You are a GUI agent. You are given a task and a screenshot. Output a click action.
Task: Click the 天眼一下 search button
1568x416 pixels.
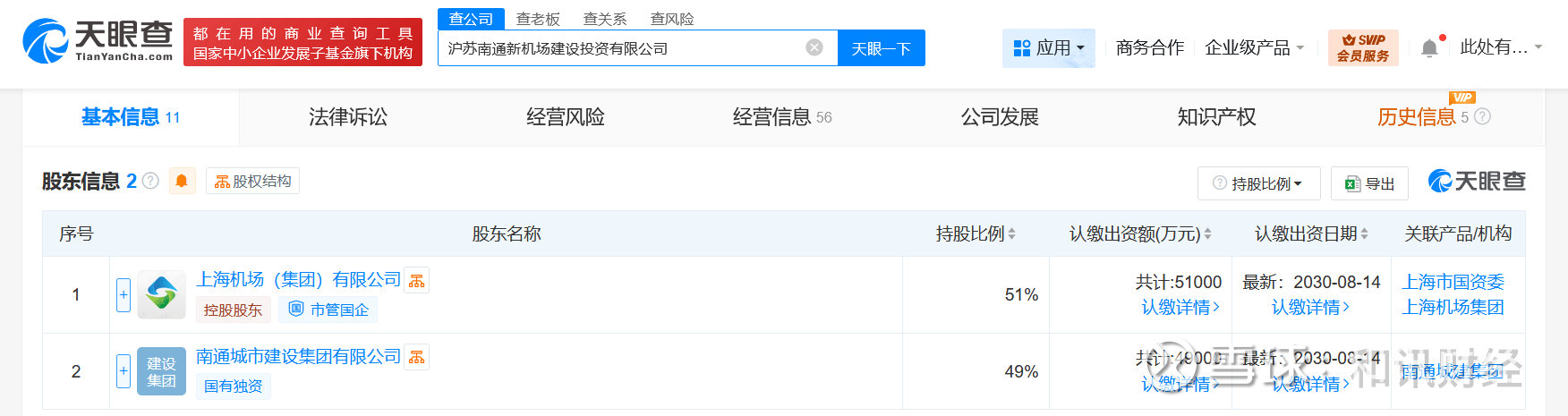882,48
